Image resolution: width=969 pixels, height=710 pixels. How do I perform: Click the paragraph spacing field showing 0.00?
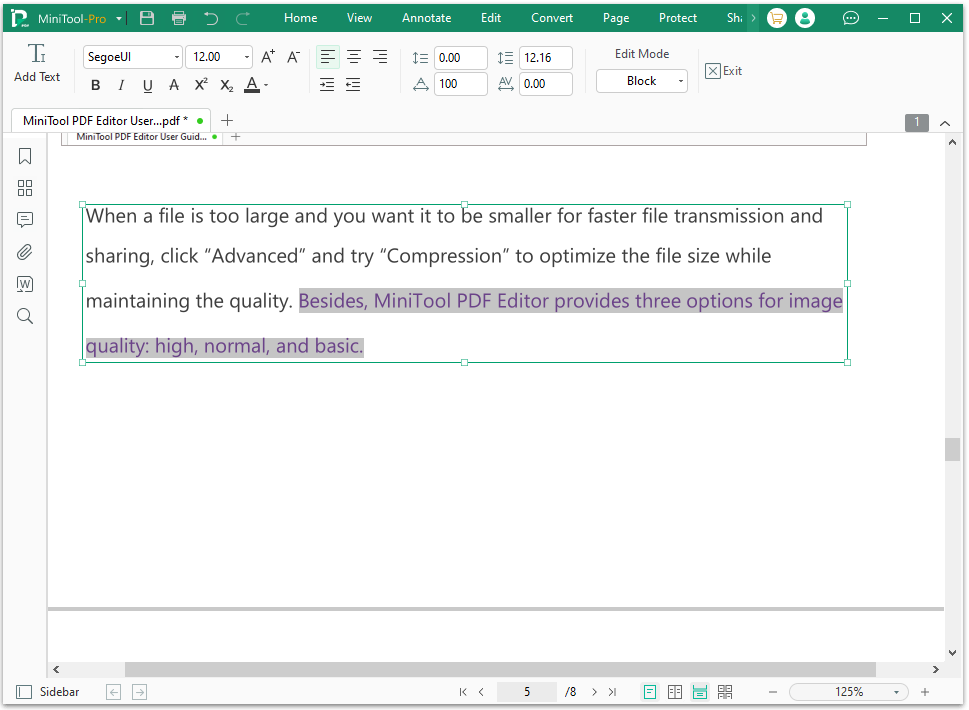(460, 57)
